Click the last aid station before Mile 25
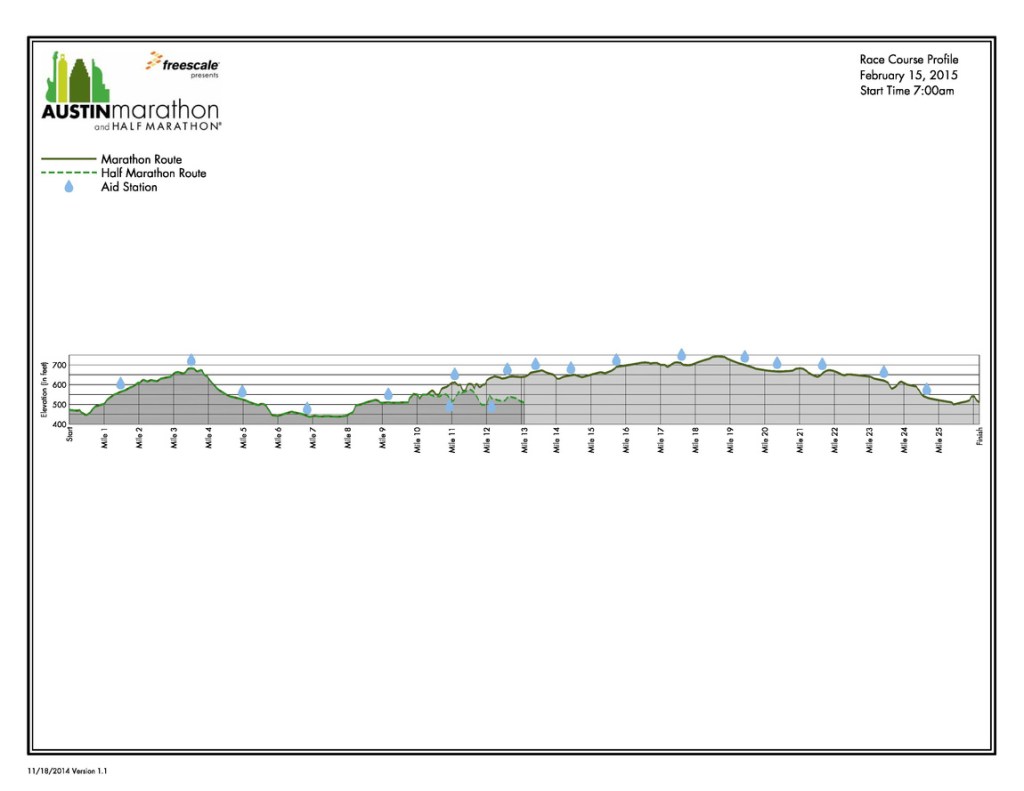 (x=926, y=389)
